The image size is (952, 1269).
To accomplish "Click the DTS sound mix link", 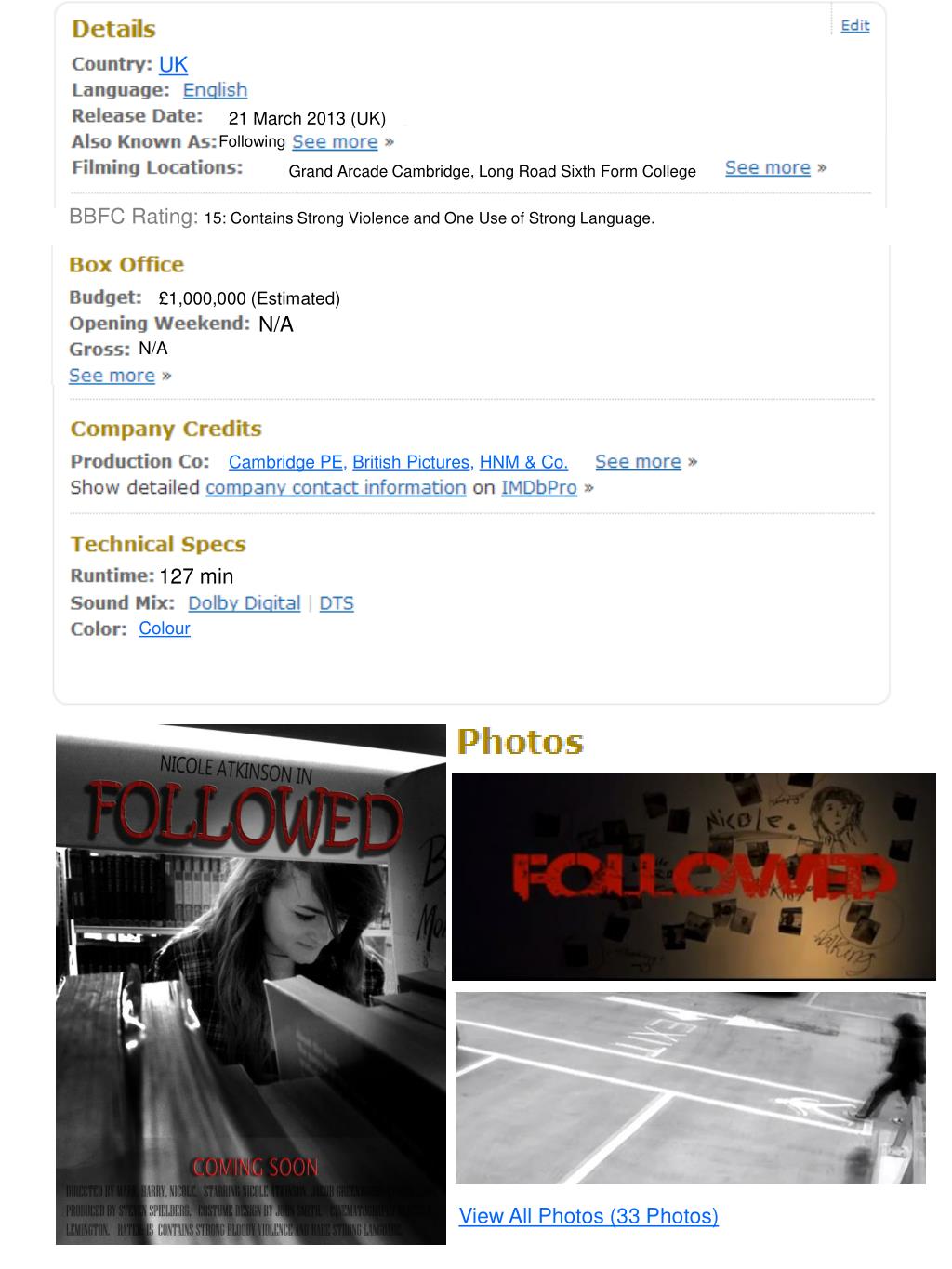I will [x=337, y=603].
